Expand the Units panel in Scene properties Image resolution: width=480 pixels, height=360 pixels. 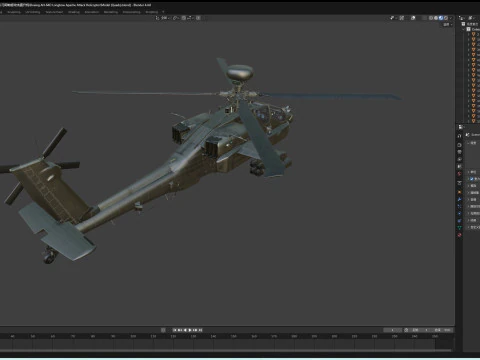pyautogui.click(x=468, y=172)
